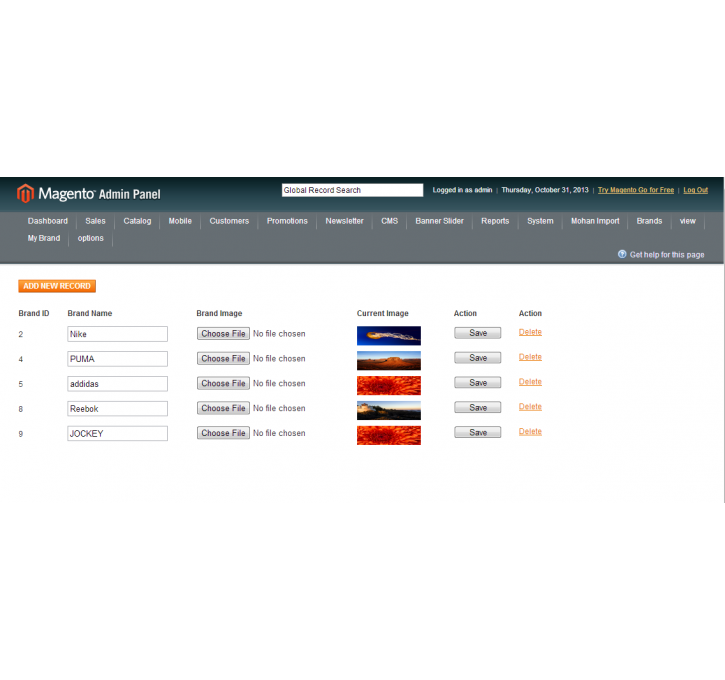Image resolution: width=725 pixels, height=680 pixels.
Task: Open the Banner Slider menu
Action: (439, 221)
